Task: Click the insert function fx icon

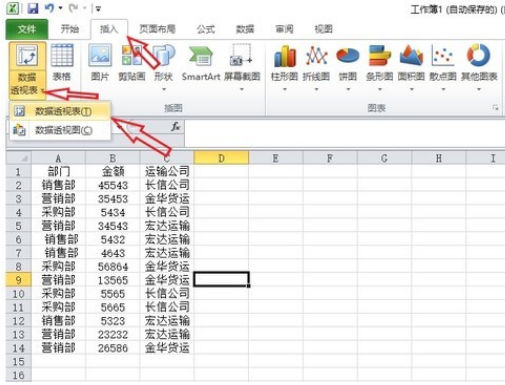Action: click(176, 127)
